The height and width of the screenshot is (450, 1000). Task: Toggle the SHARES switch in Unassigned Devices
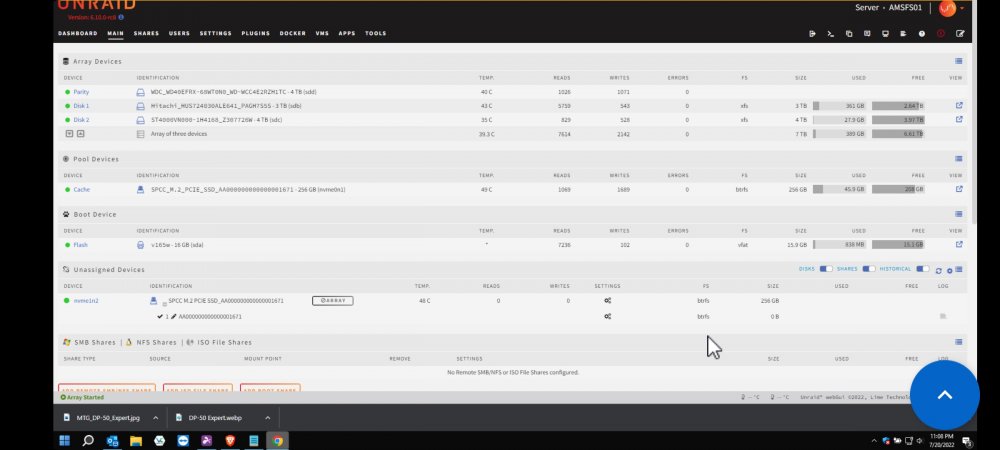869,269
